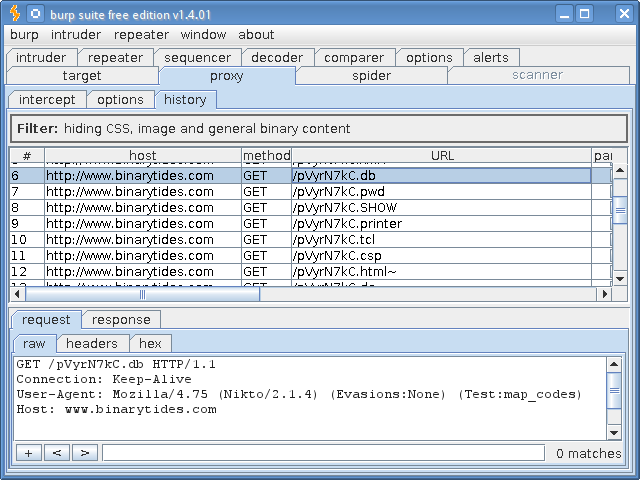The image size is (640, 480).
Task: Click the search text input field
Action: (322, 453)
